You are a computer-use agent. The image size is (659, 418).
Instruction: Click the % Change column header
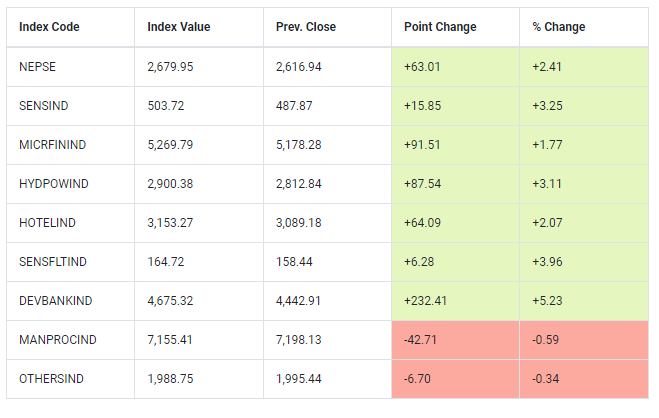coord(559,27)
